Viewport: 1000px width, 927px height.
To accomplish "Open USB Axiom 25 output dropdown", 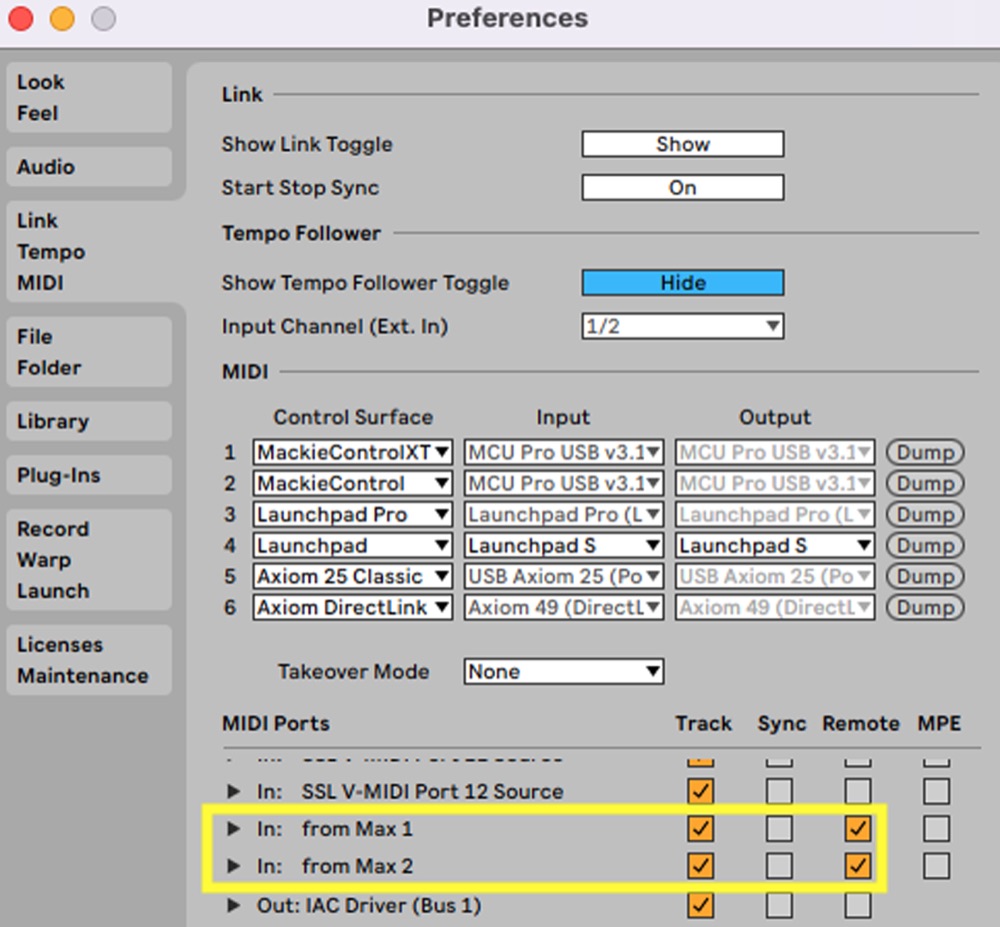I will [775, 576].
